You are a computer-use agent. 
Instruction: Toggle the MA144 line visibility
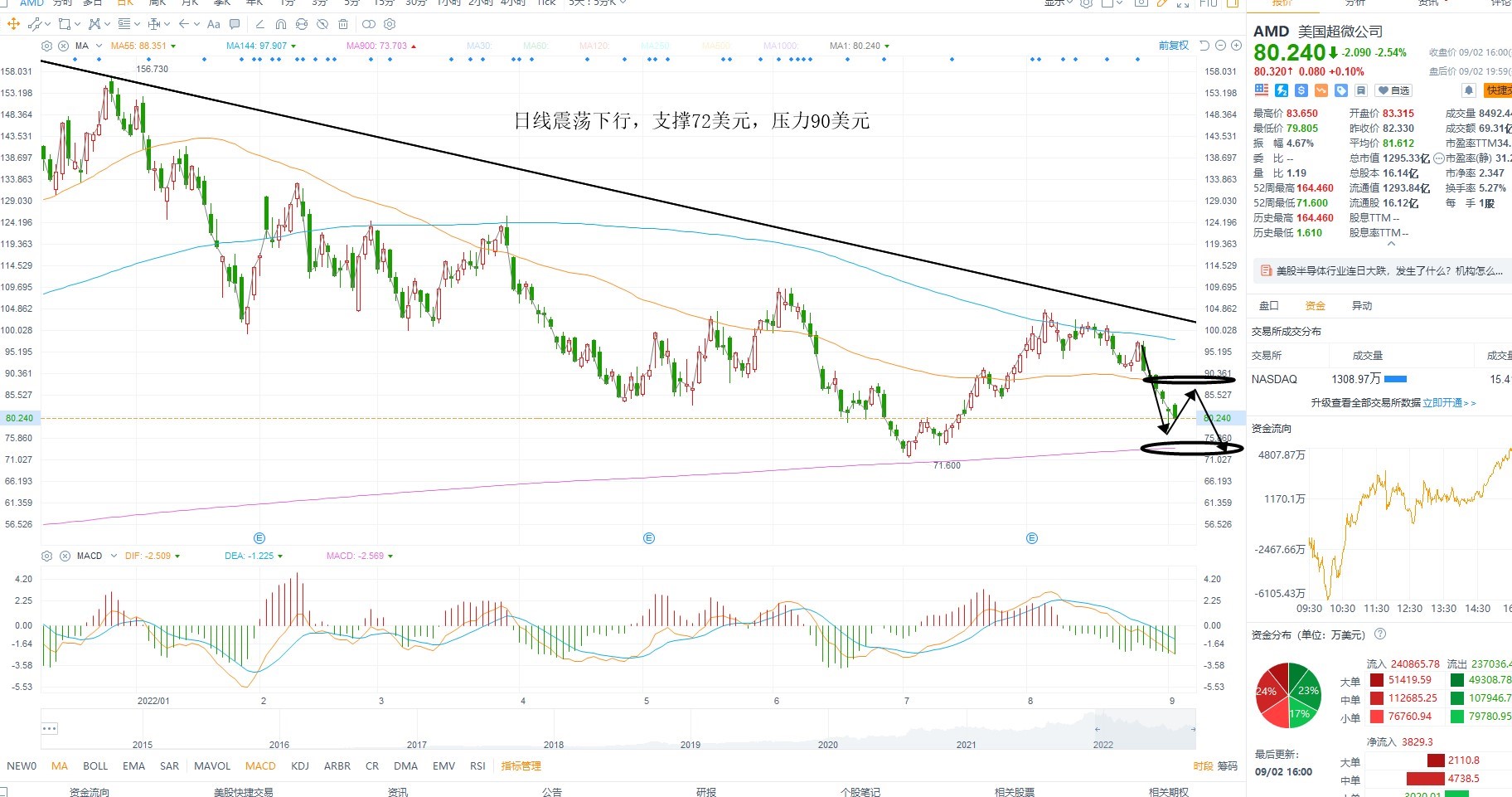coord(261,46)
